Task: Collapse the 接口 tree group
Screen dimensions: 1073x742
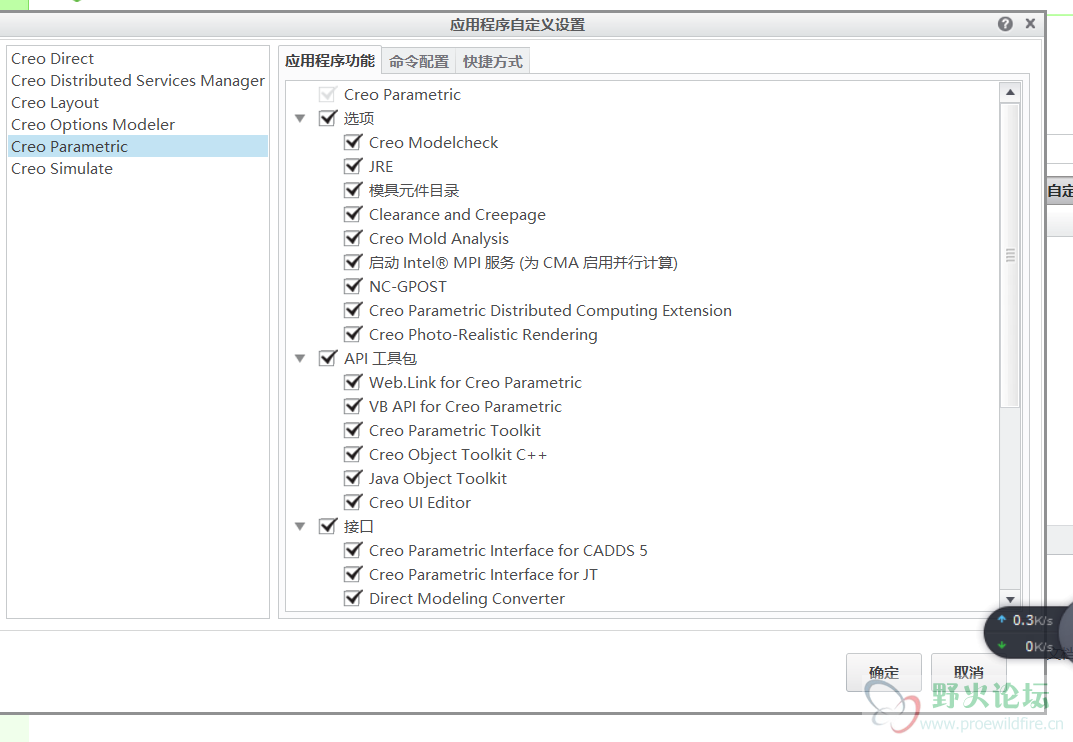Action: [300, 526]
